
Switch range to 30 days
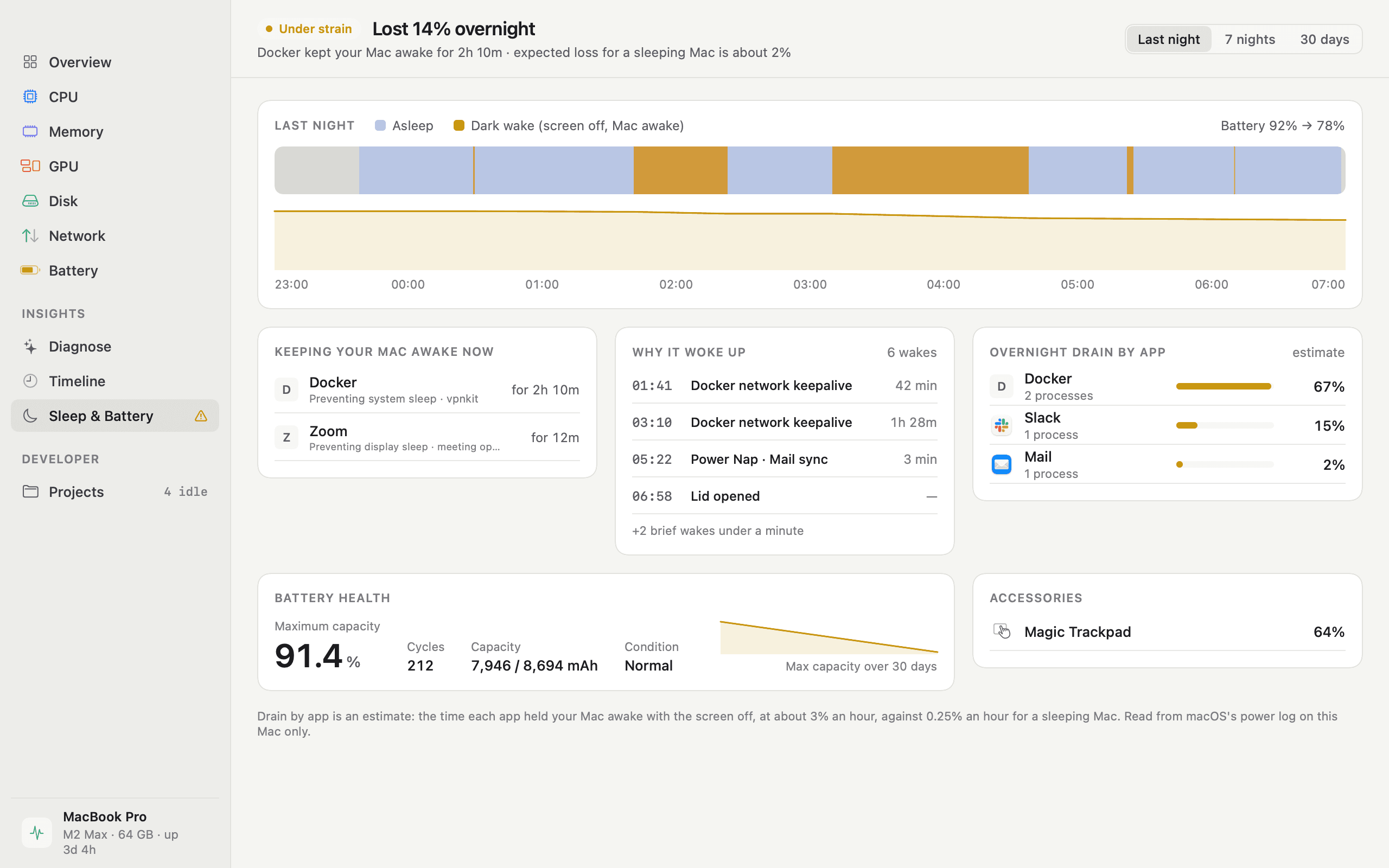[x=1324, y=39]
